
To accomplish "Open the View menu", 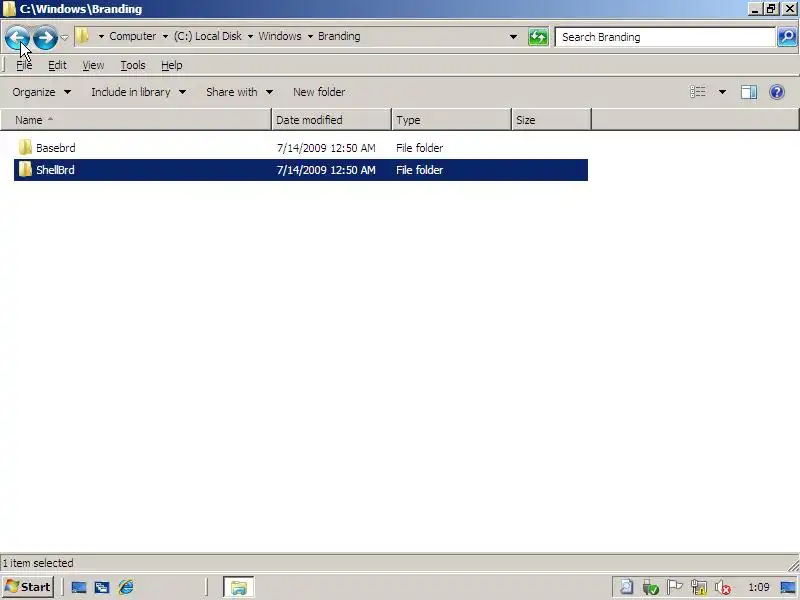I will [93, 65].
